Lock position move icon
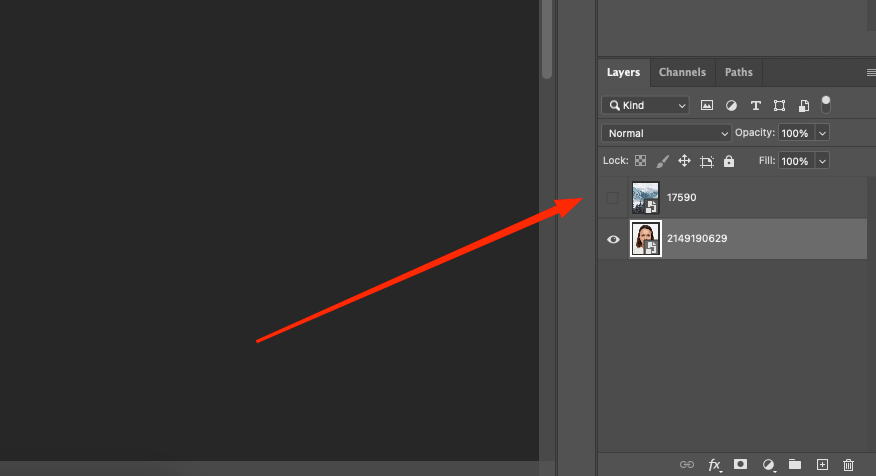Screen dimensions: 876x476 tap(684, 161)
